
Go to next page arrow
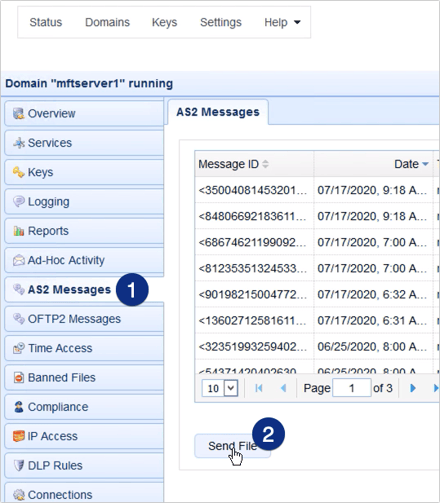(x=413, y=388)
